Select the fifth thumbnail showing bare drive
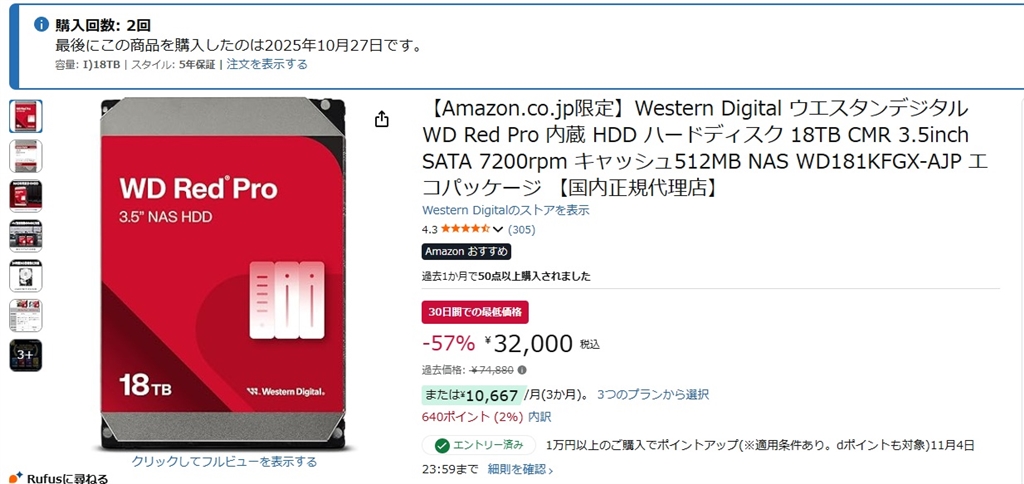 [x=25, y=275]
